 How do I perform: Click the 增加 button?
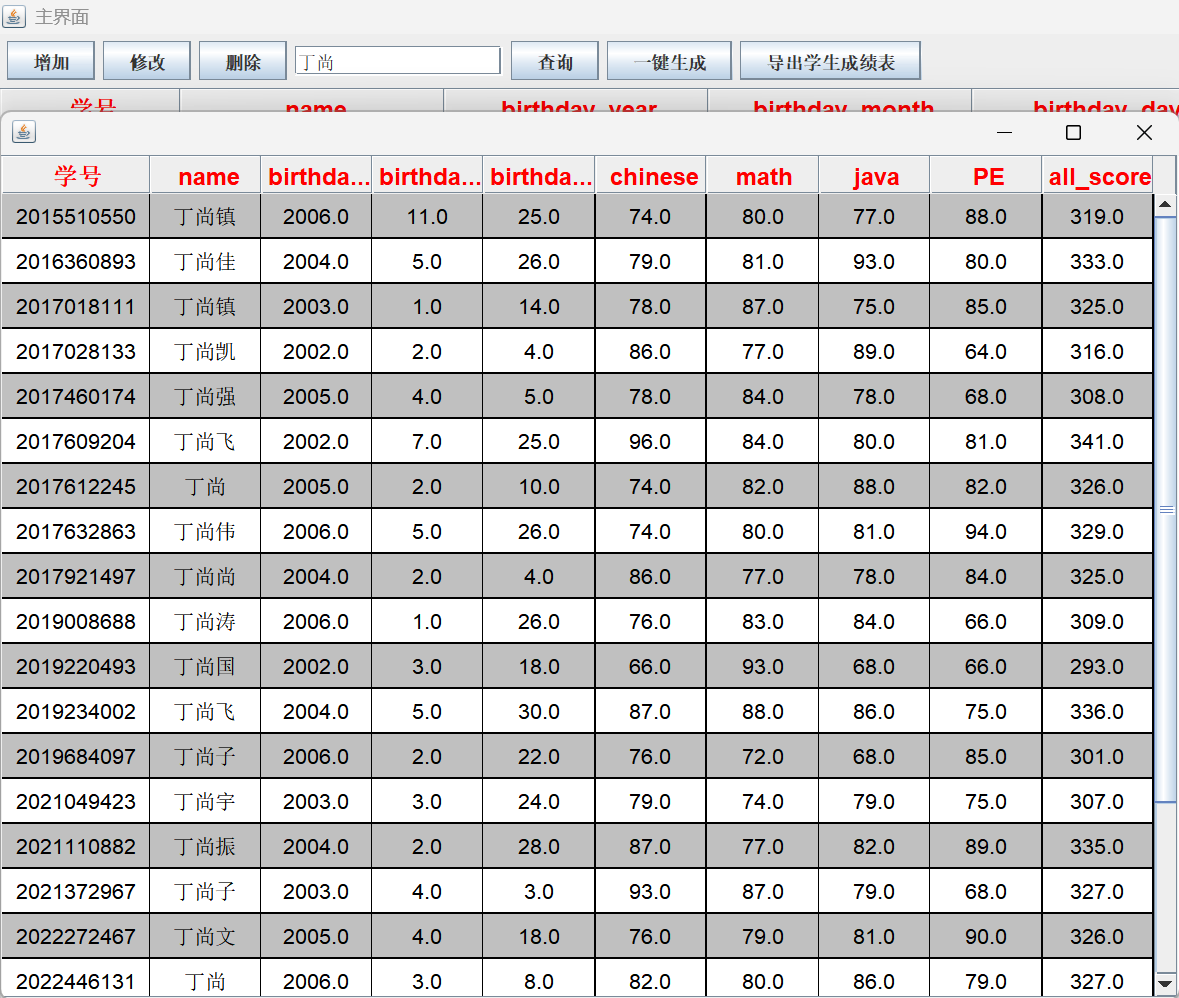tap(51, 62)
